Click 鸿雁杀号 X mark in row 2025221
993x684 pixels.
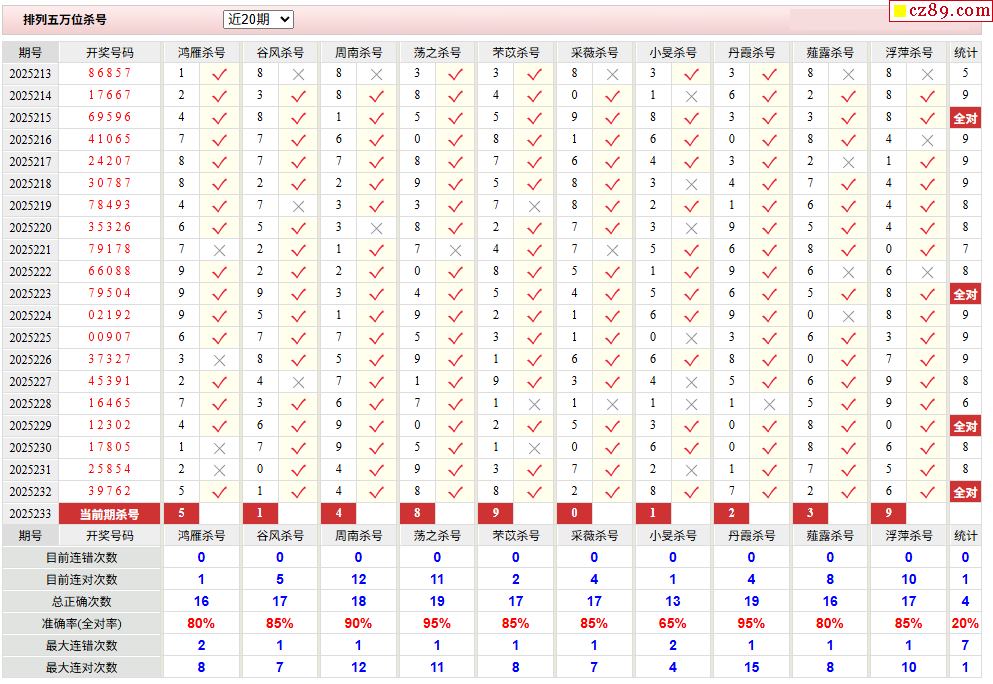click(219, 250)
